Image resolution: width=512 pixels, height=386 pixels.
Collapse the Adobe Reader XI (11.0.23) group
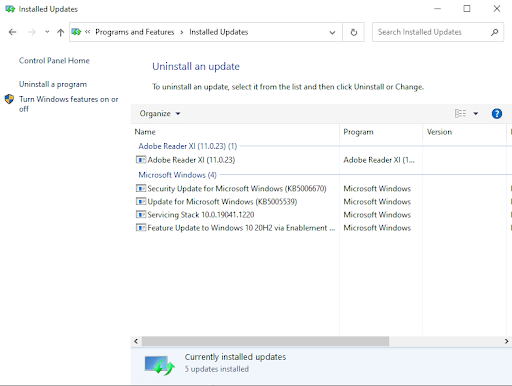pos(188,146)
